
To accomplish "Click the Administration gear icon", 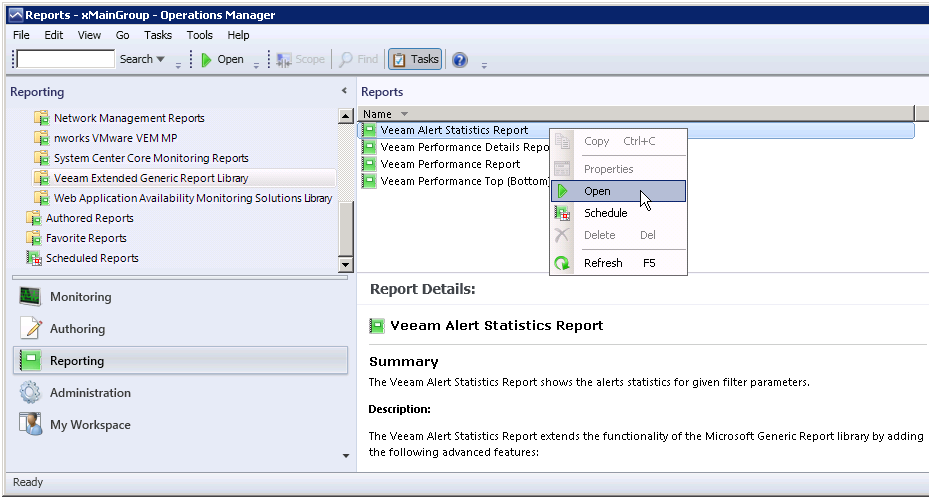I will tap(30, 393).
